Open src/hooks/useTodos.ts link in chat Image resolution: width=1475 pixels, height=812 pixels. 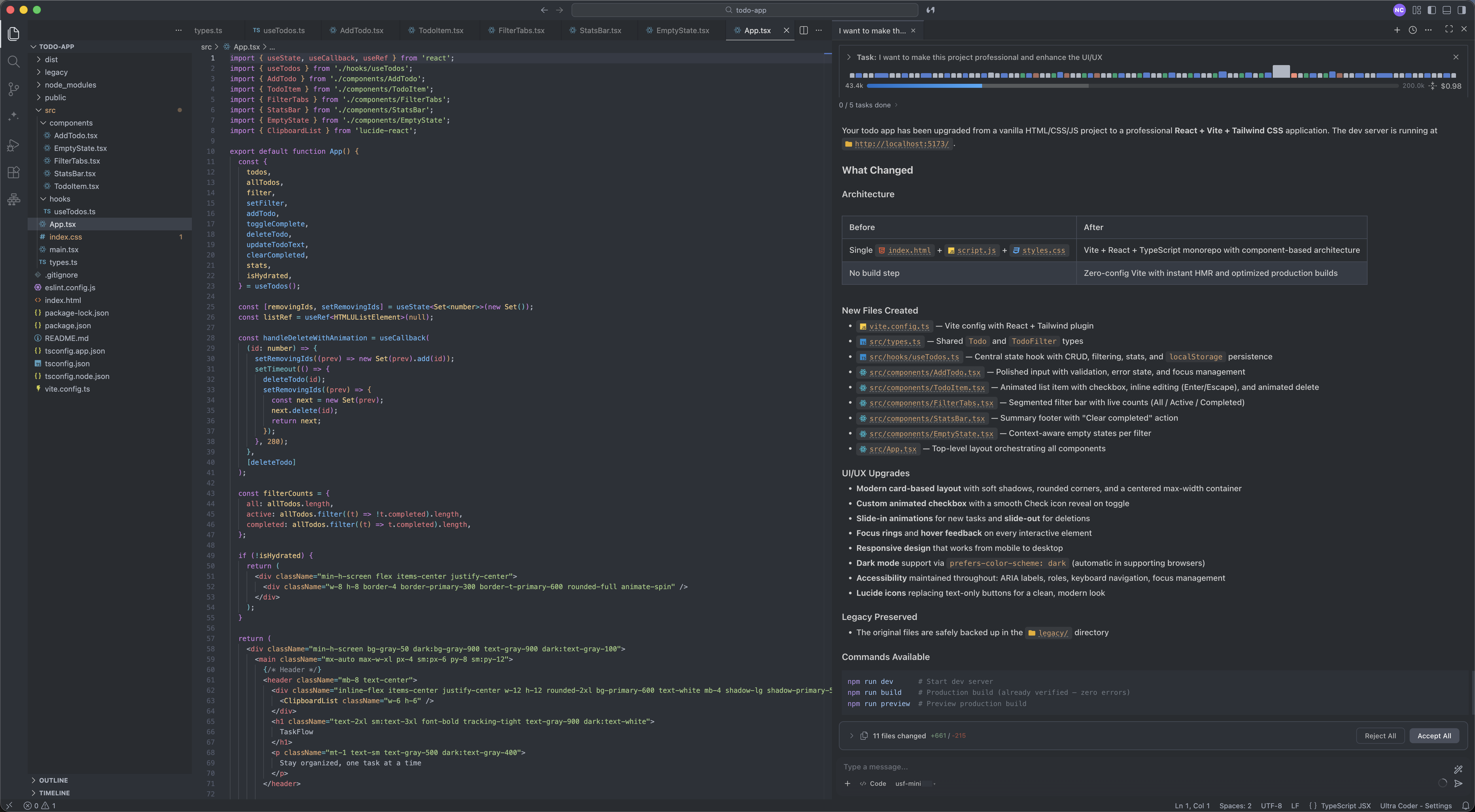(914, 357)
